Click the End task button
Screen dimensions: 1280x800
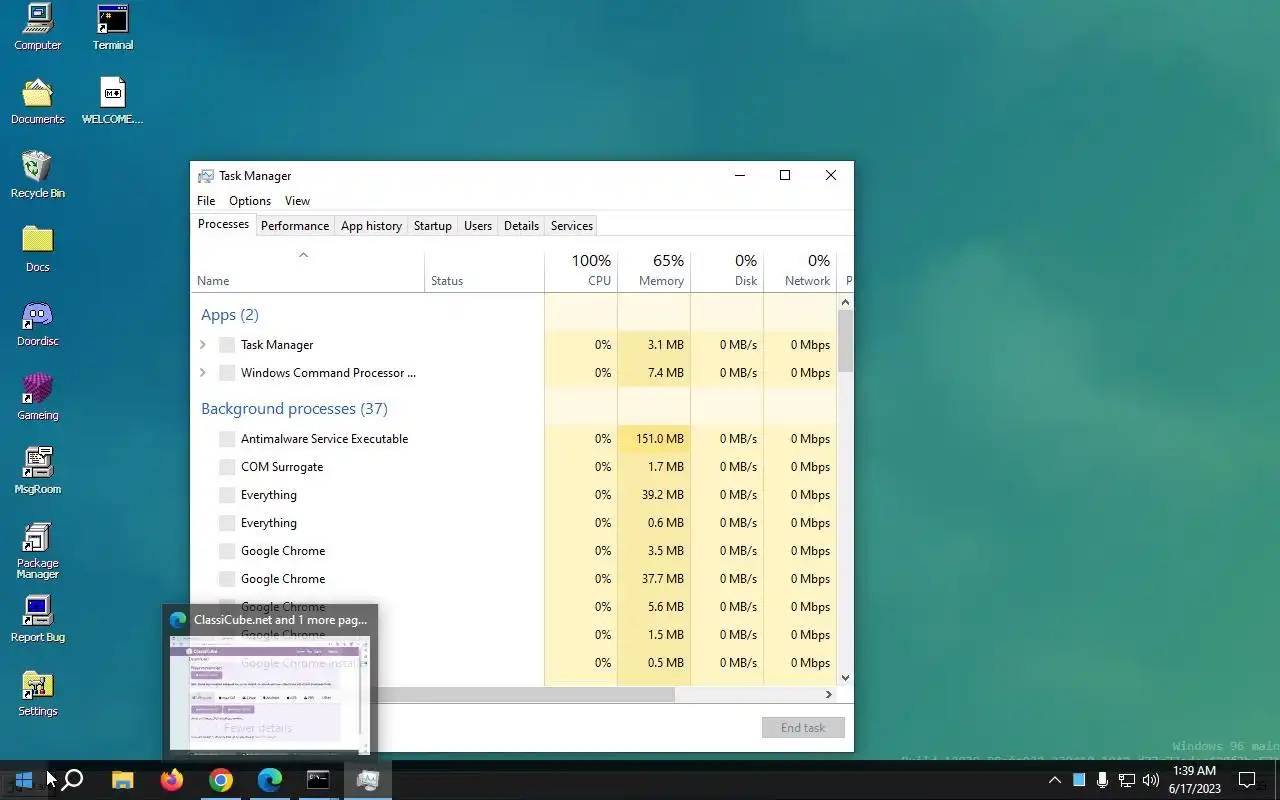[x=803, y=728]
